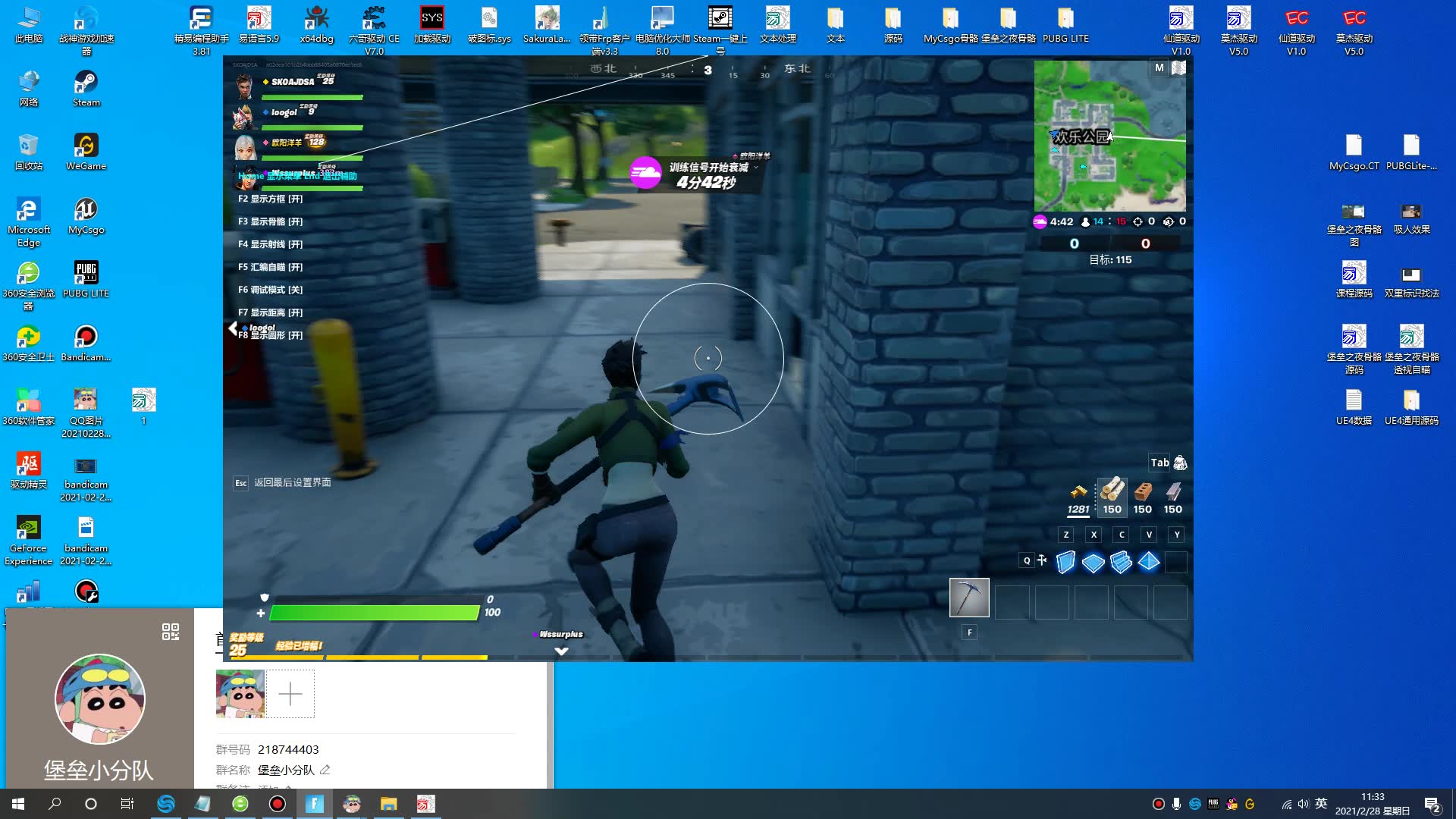Collapse the cheat menu with the left arrow

coord(232,328)
